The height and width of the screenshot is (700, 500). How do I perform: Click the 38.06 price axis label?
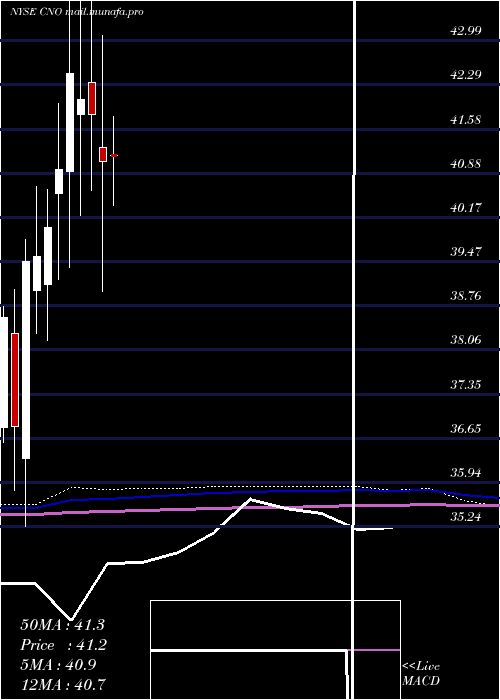pos(466,340)
